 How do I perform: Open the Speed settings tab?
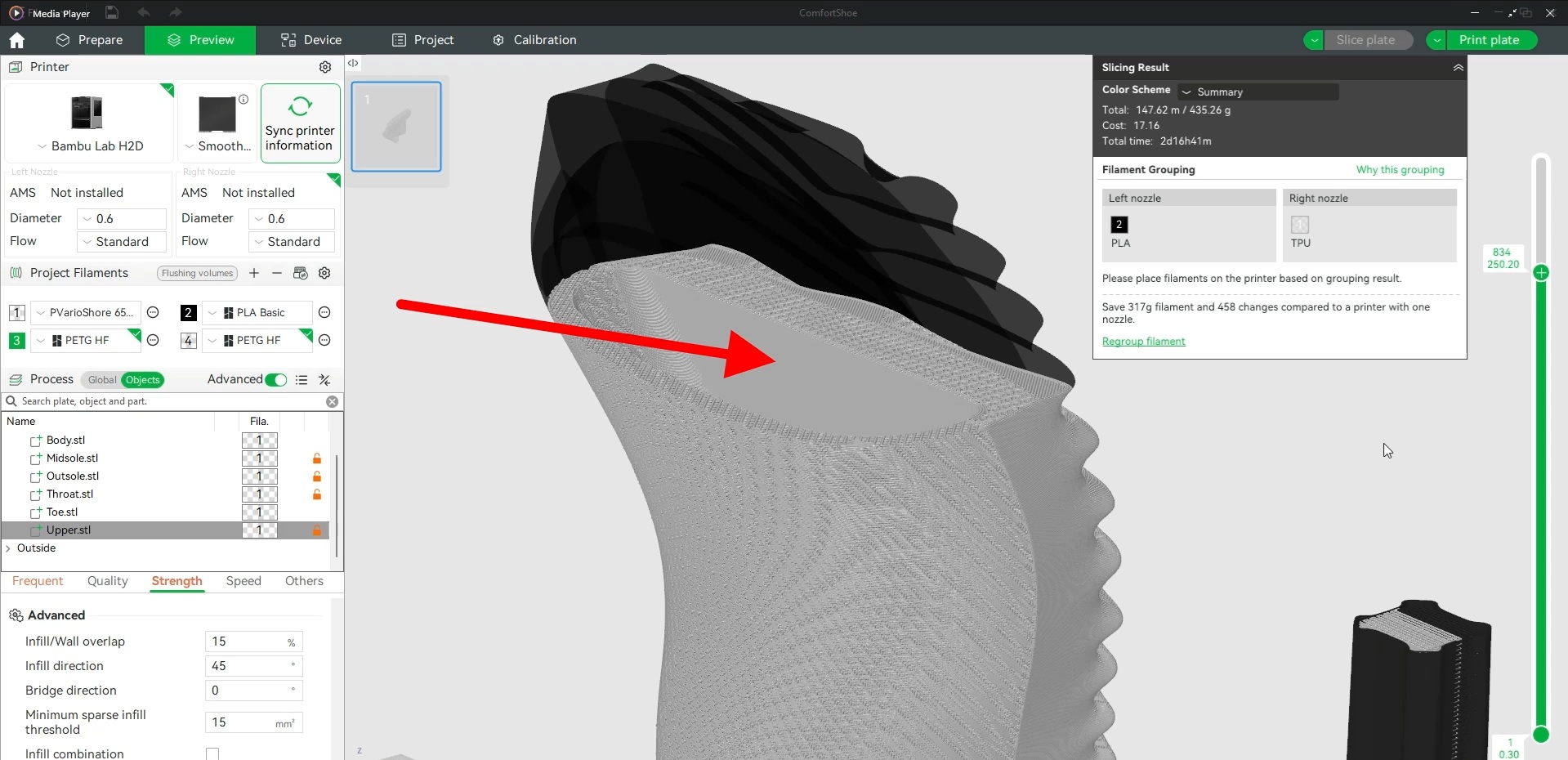tap(243, 581)
